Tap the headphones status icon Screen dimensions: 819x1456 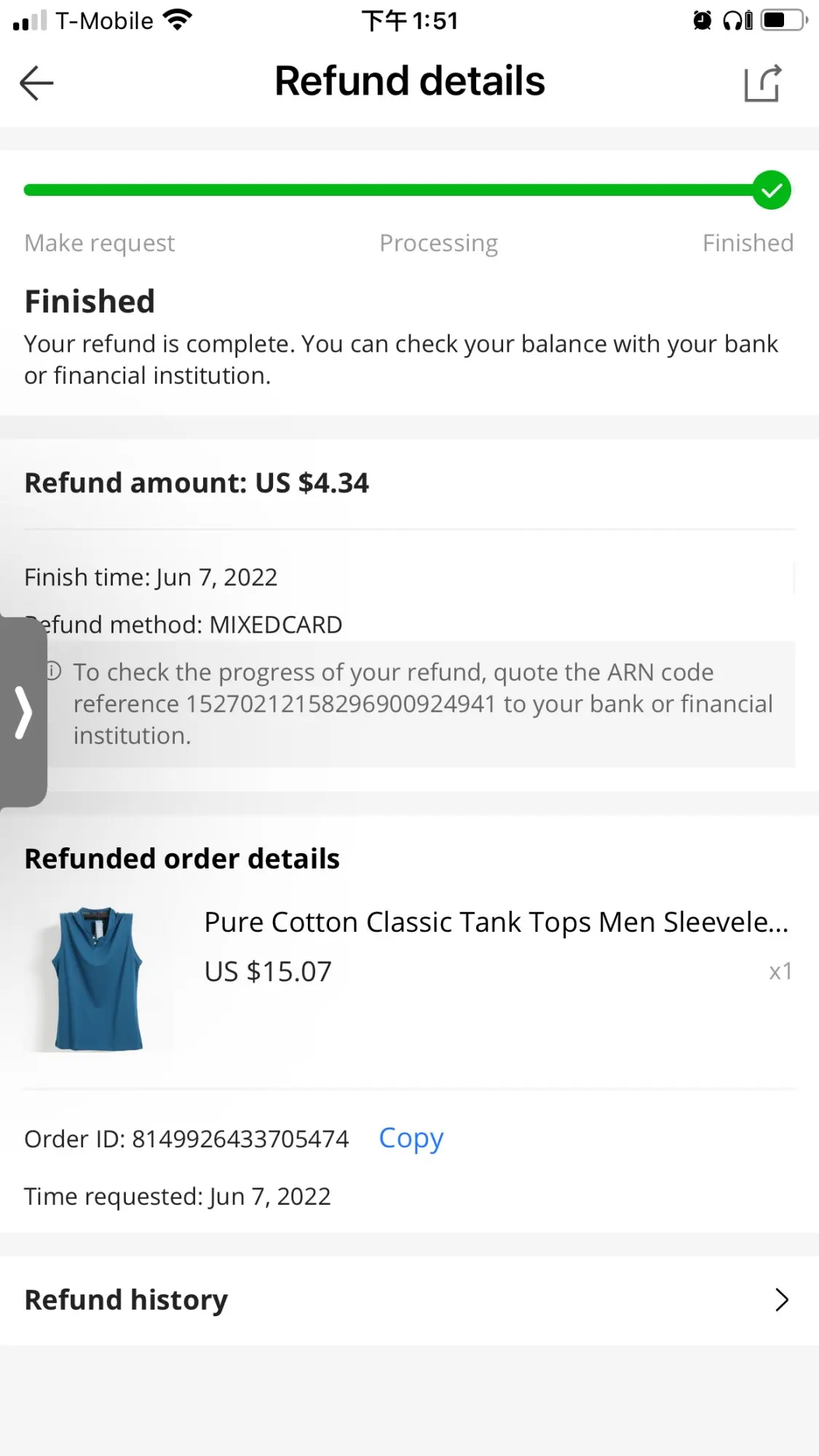(x=737, y=20)
